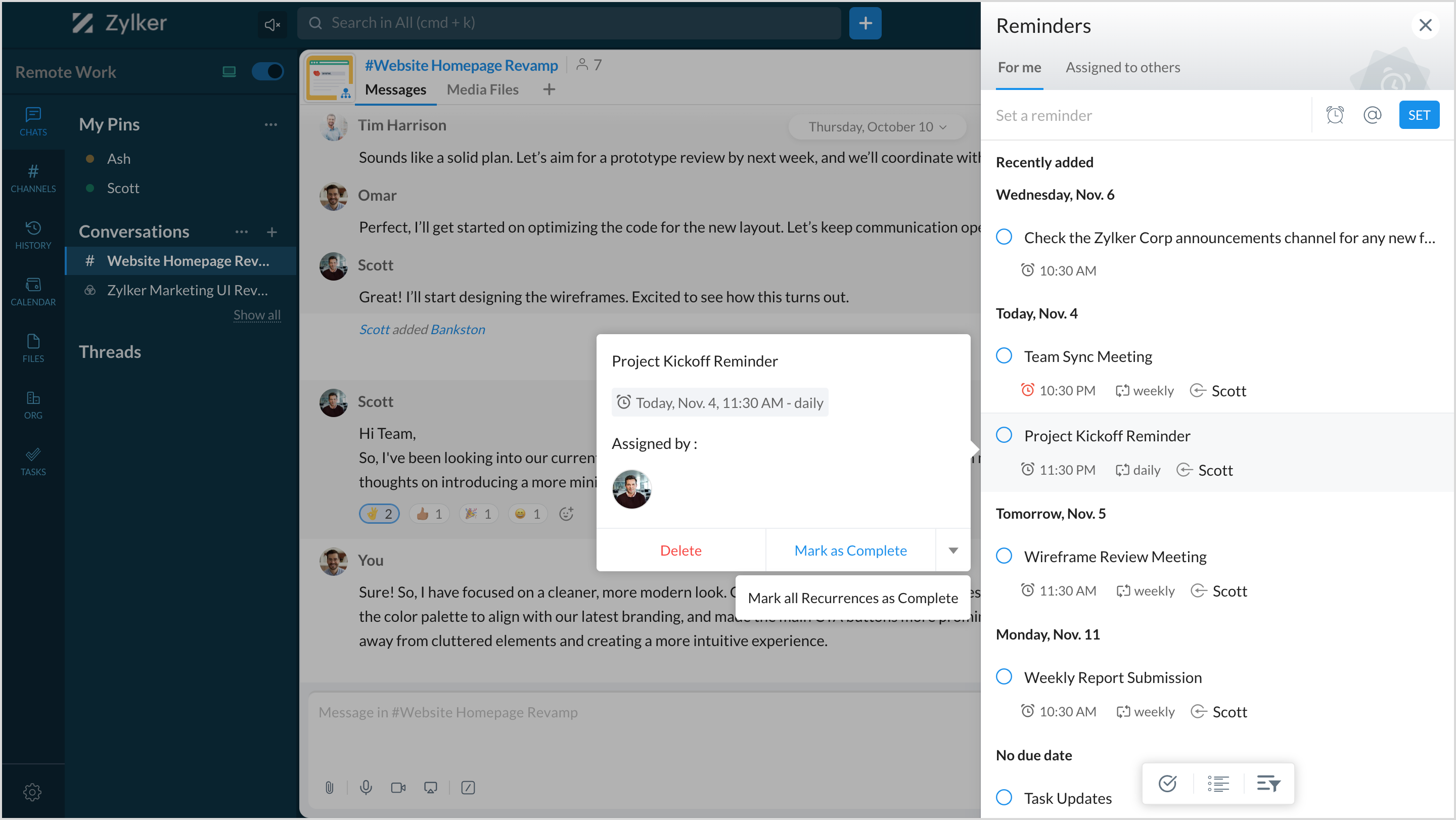
Task: Expand arrow next to Mark as Complete
Action: [953, 551]
